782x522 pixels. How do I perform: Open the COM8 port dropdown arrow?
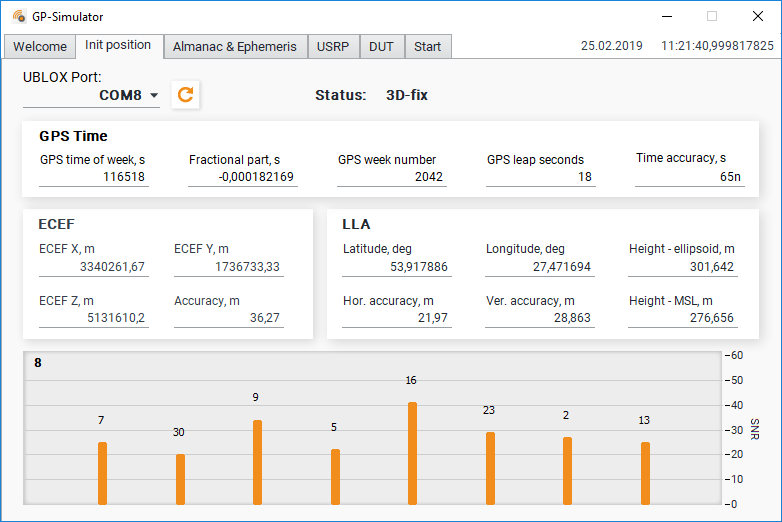(x=154, y=95)
